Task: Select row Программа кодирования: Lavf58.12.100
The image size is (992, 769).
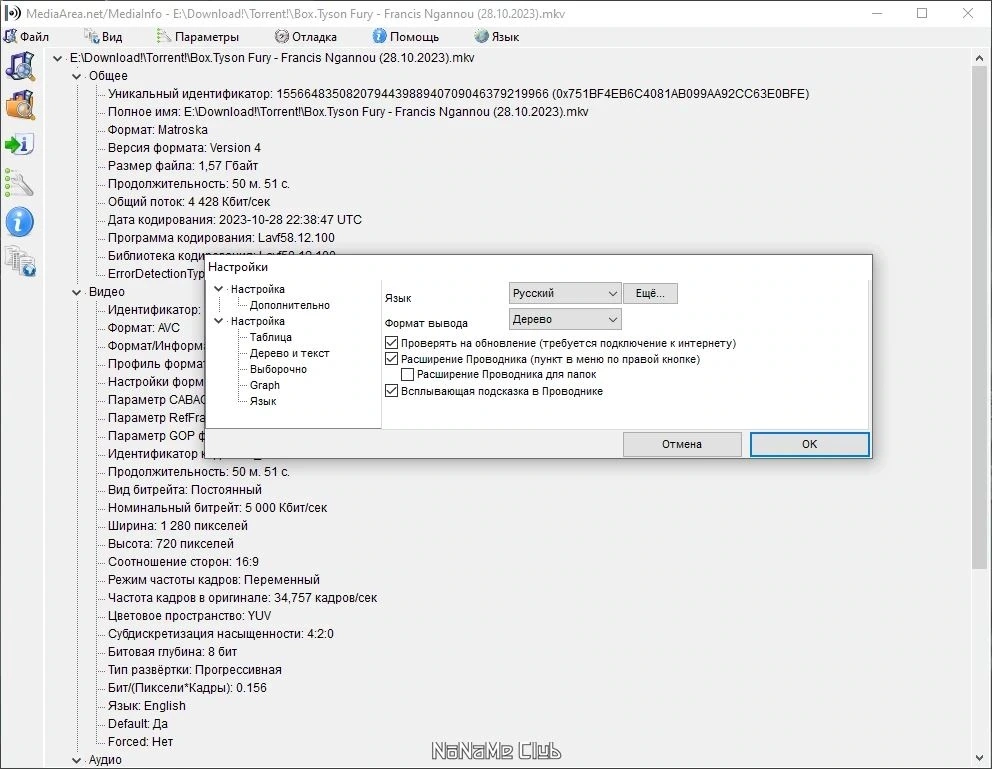Action: [x=221, y=238]
